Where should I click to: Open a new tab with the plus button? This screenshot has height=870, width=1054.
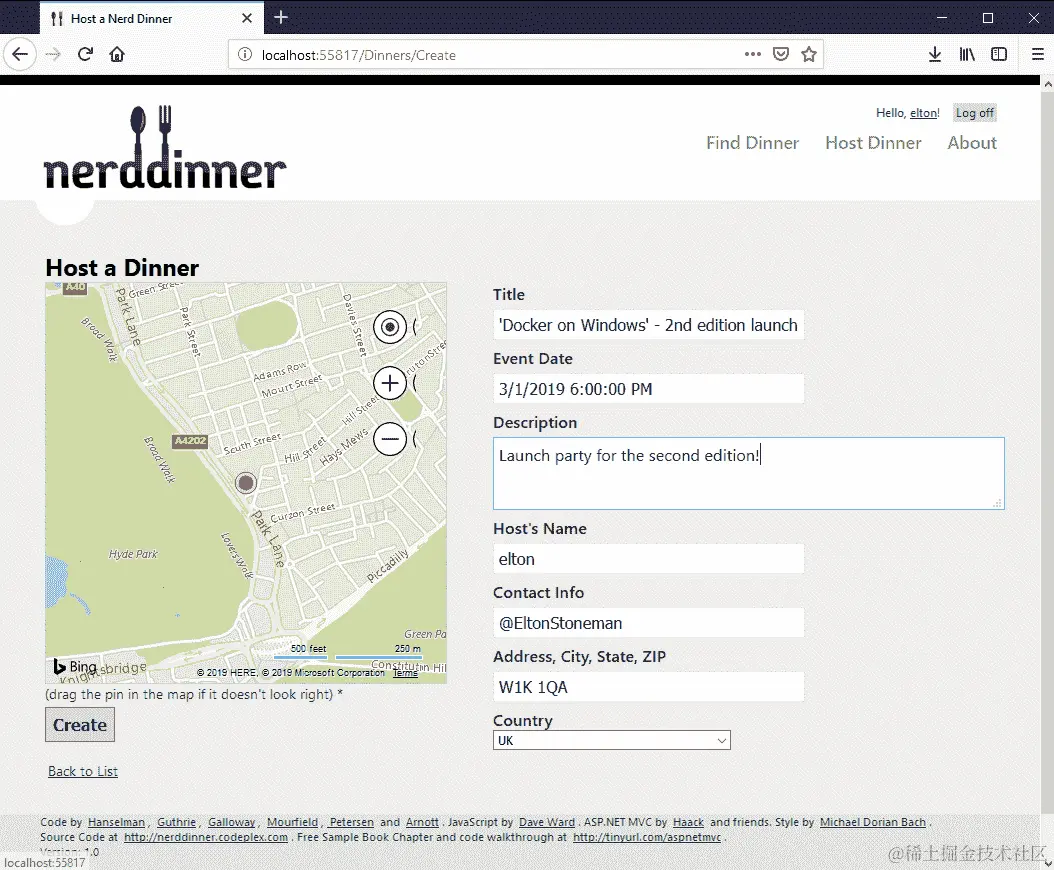(281, 17)
